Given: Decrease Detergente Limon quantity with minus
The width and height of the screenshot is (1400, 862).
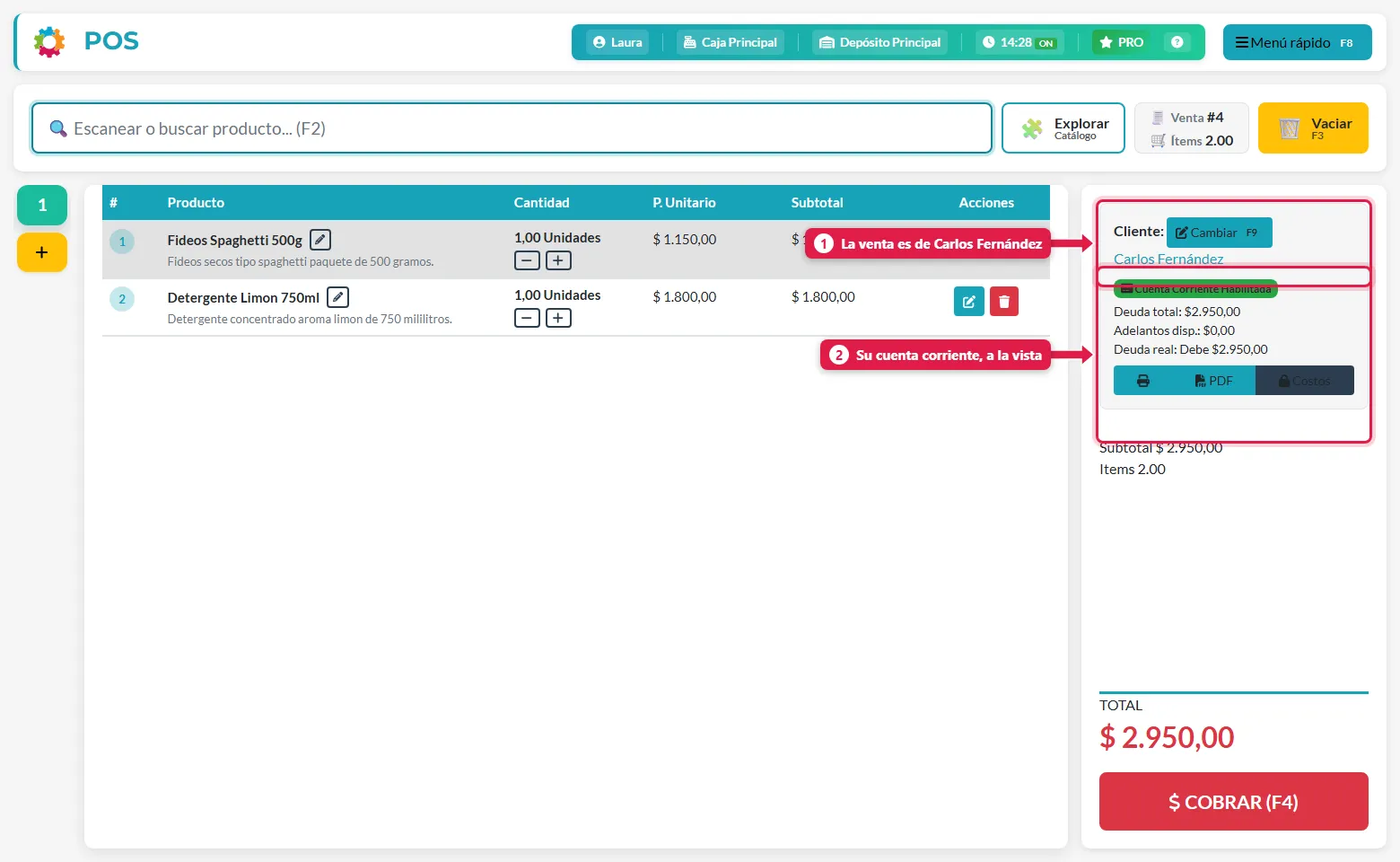Looking at the screenshot, I should click(528, 318).
